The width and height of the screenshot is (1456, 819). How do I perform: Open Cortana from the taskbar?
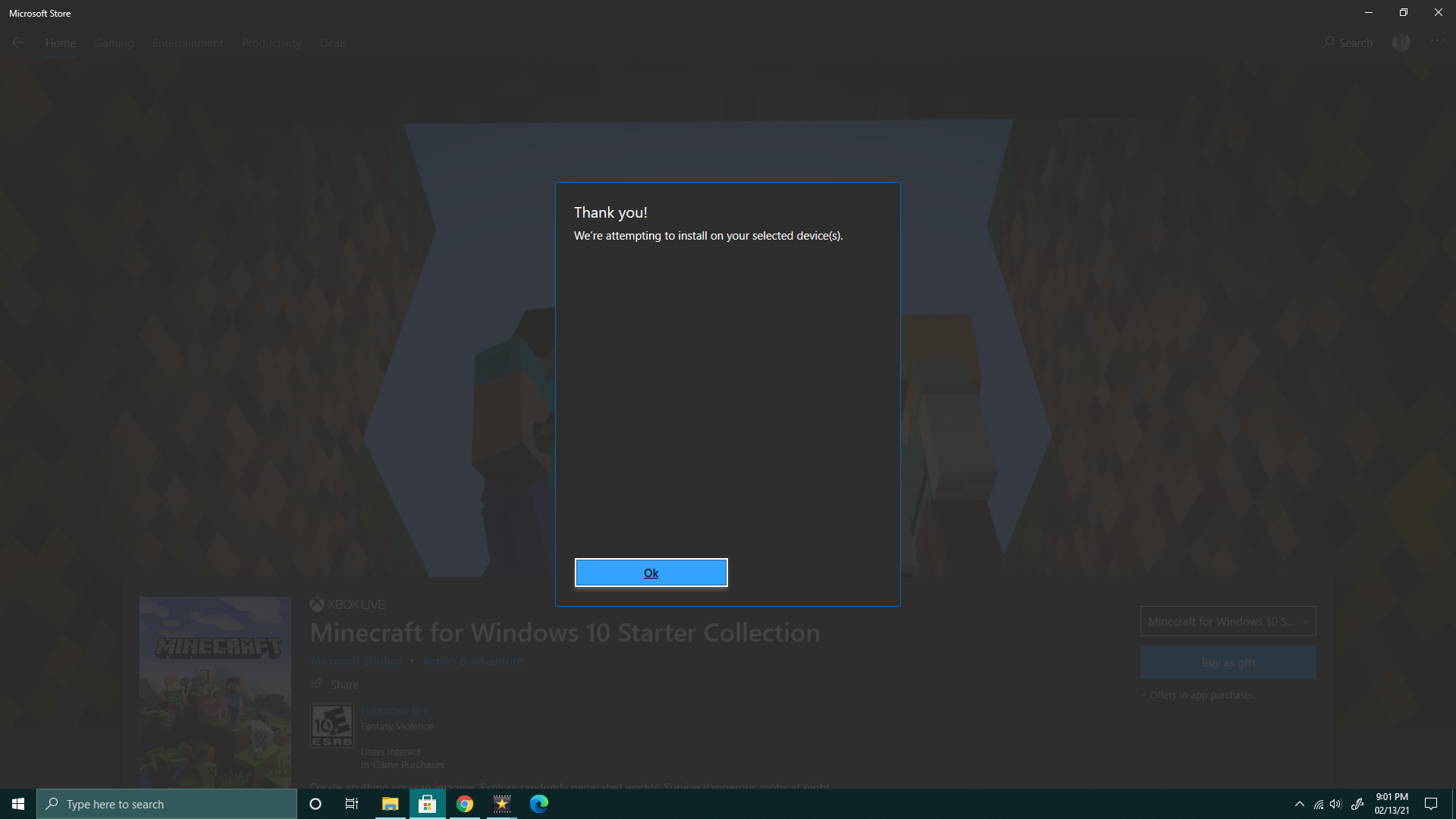coord(315,804)
